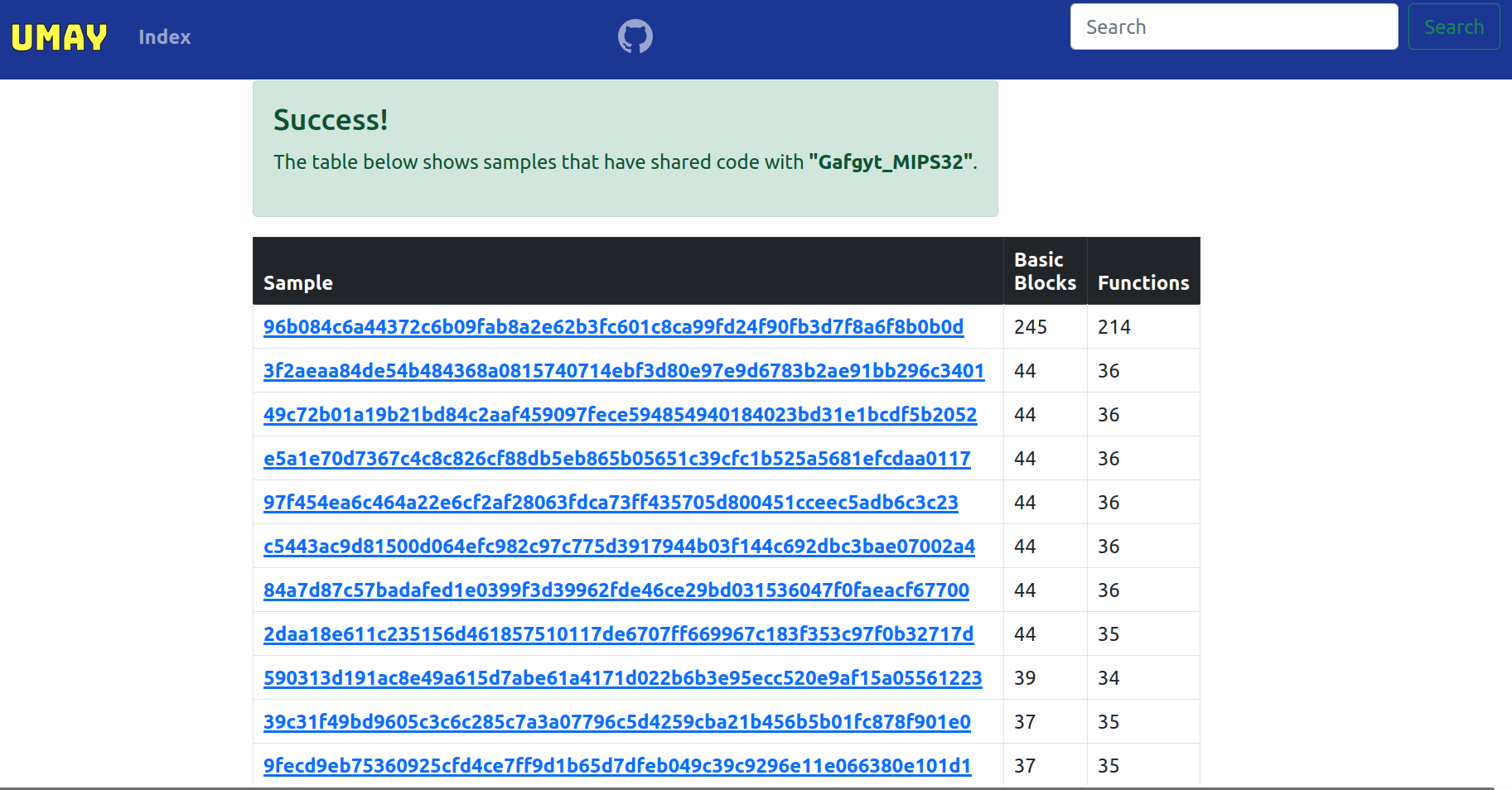Click the Success alert message box
1512x790 pixels.
tap(625, 149)
